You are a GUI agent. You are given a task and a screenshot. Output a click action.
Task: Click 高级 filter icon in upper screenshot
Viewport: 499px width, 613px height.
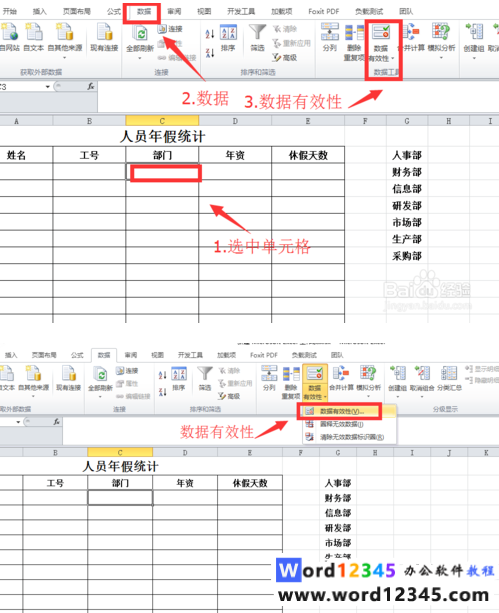click(277, 57)
